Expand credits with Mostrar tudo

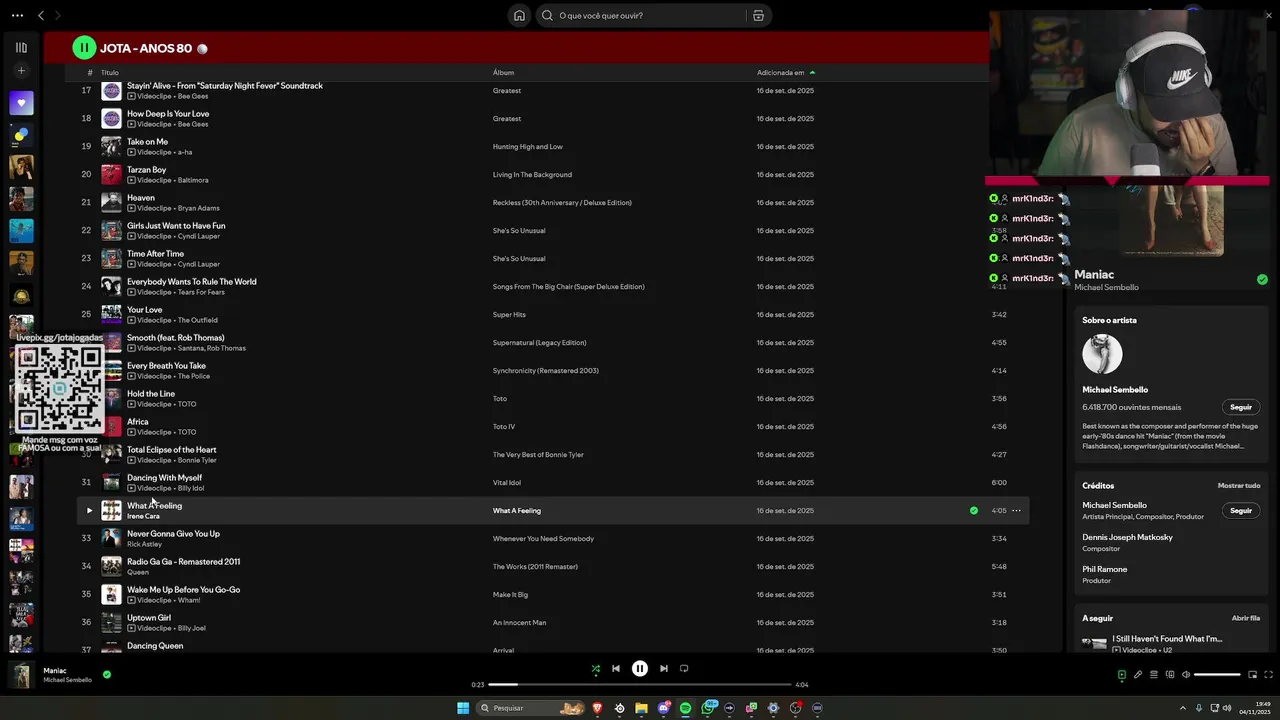point(1239,486)
